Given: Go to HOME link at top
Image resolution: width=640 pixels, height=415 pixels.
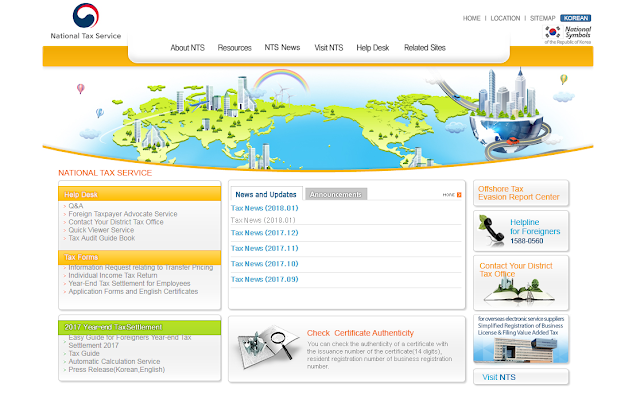Looking at the screenshot, I should [x=471, y=18].
